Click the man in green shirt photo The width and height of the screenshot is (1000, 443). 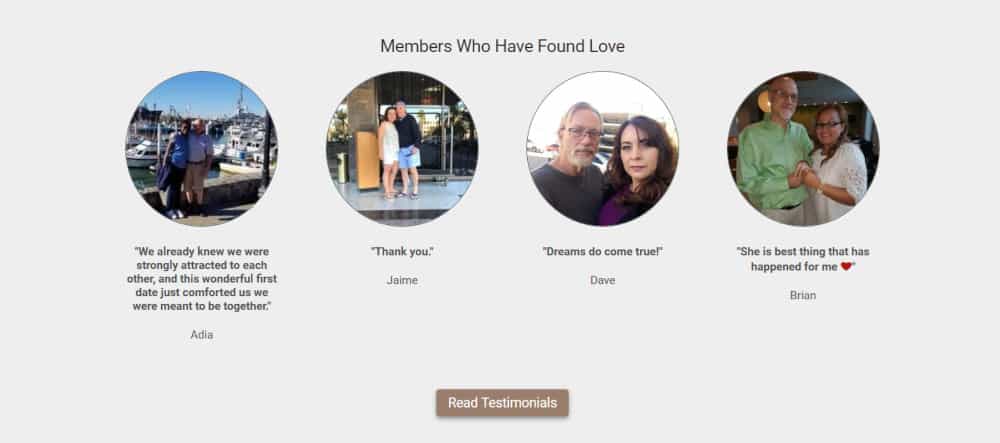(773, 150)
